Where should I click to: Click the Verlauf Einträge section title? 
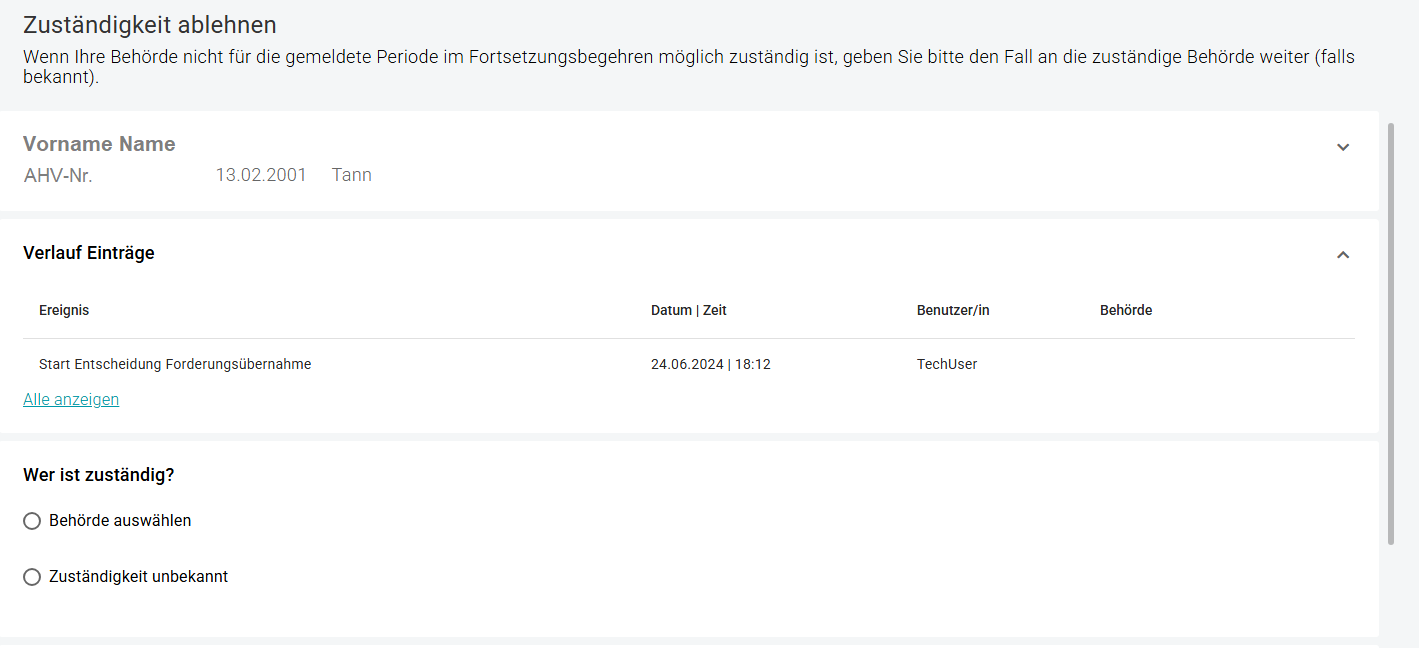(x=89, y=253)
